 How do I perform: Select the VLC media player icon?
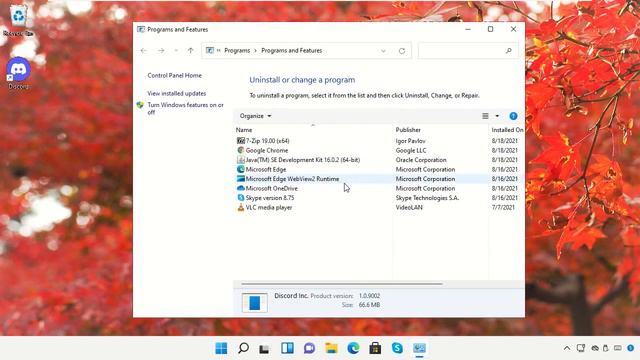pos(241,207)
